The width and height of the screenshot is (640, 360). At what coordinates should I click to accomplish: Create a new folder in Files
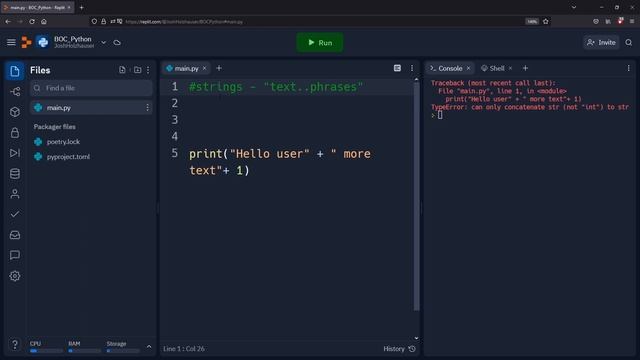coord(138,70)
